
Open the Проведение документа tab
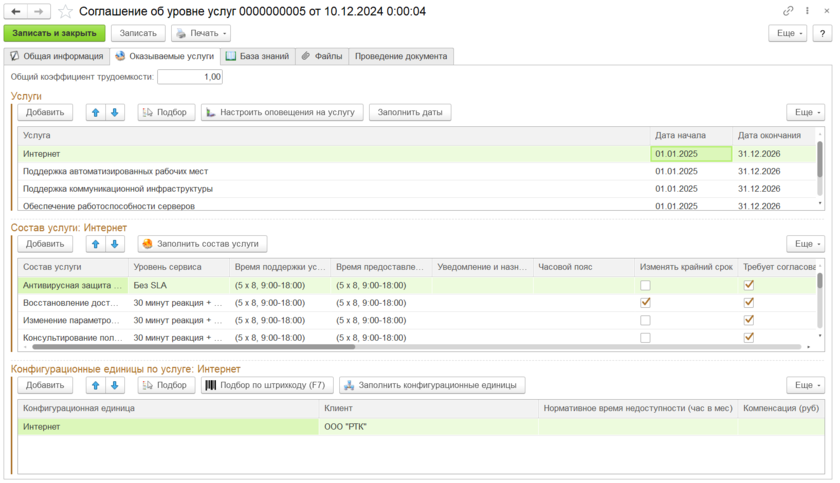[400, 57]
